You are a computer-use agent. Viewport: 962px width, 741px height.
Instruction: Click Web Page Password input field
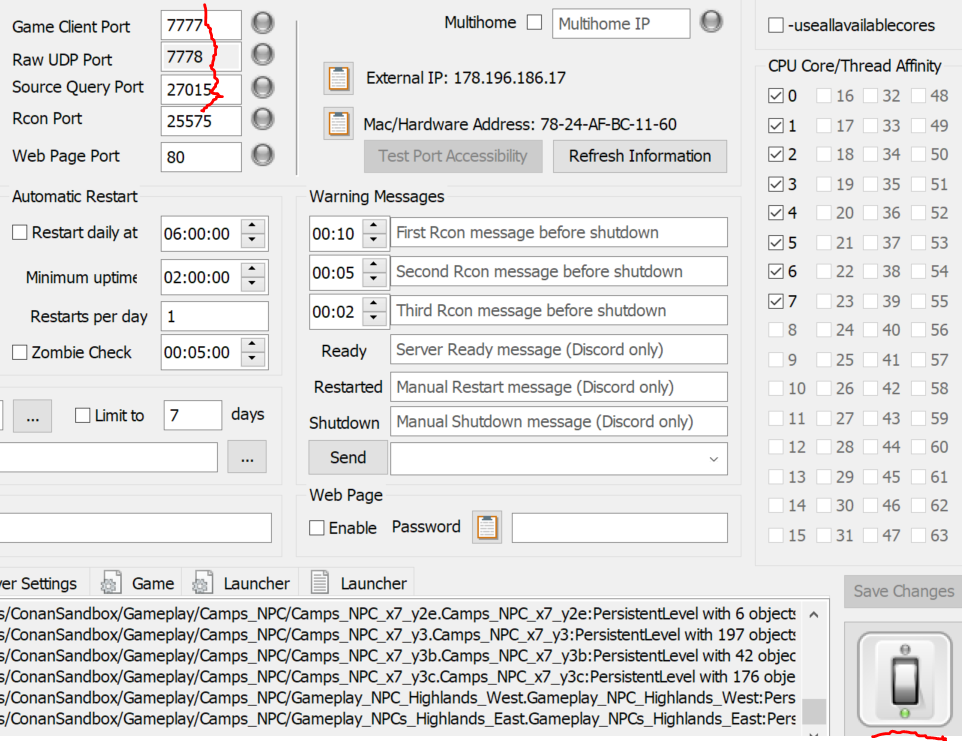(x=620, y=528)
